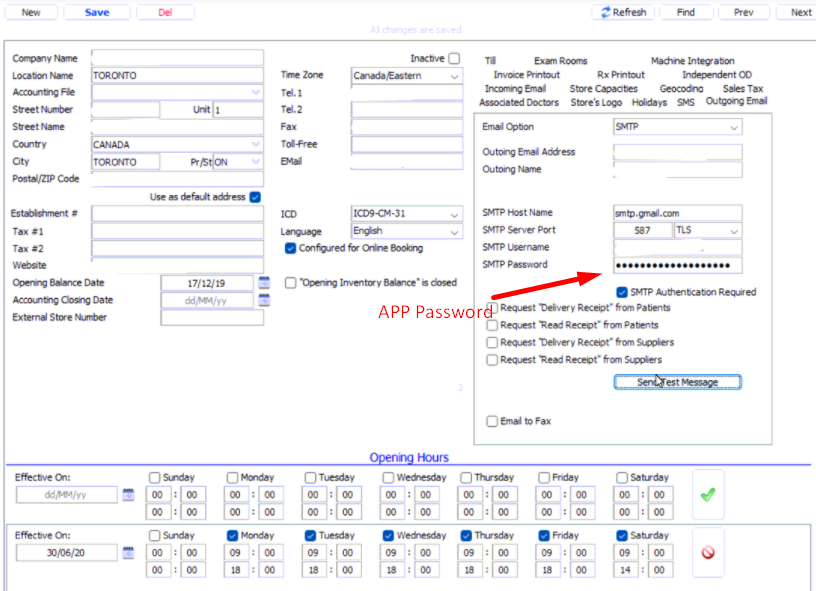
Task: Open the Pr/St province dropdown
Action: [256, 162]
